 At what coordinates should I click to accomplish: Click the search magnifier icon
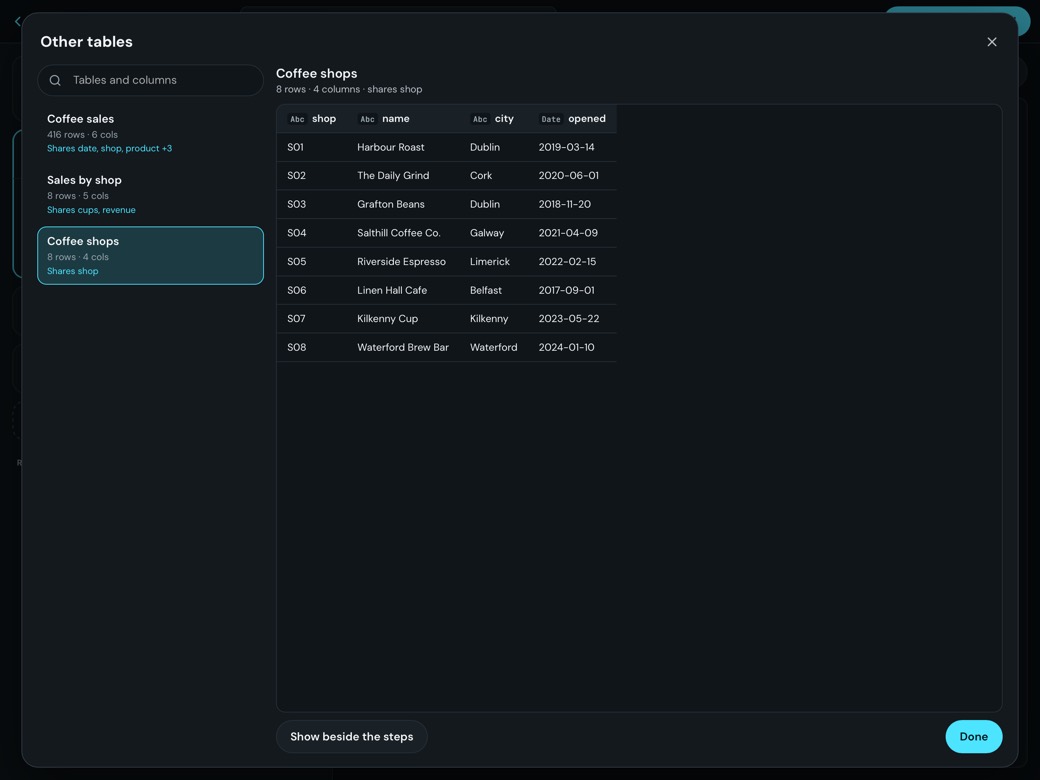56,80
